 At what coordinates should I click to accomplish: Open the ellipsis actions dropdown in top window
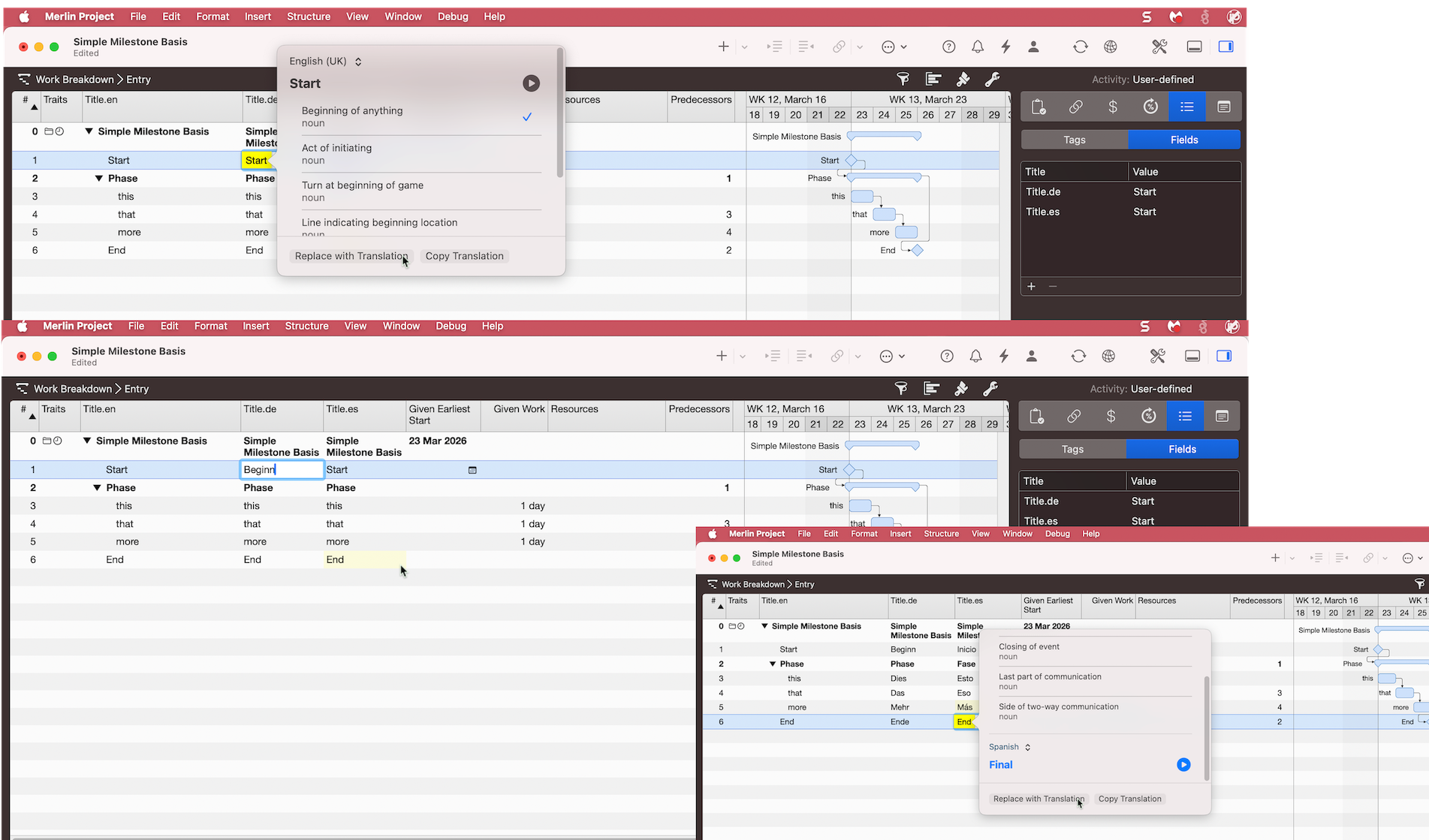point(894,47)
